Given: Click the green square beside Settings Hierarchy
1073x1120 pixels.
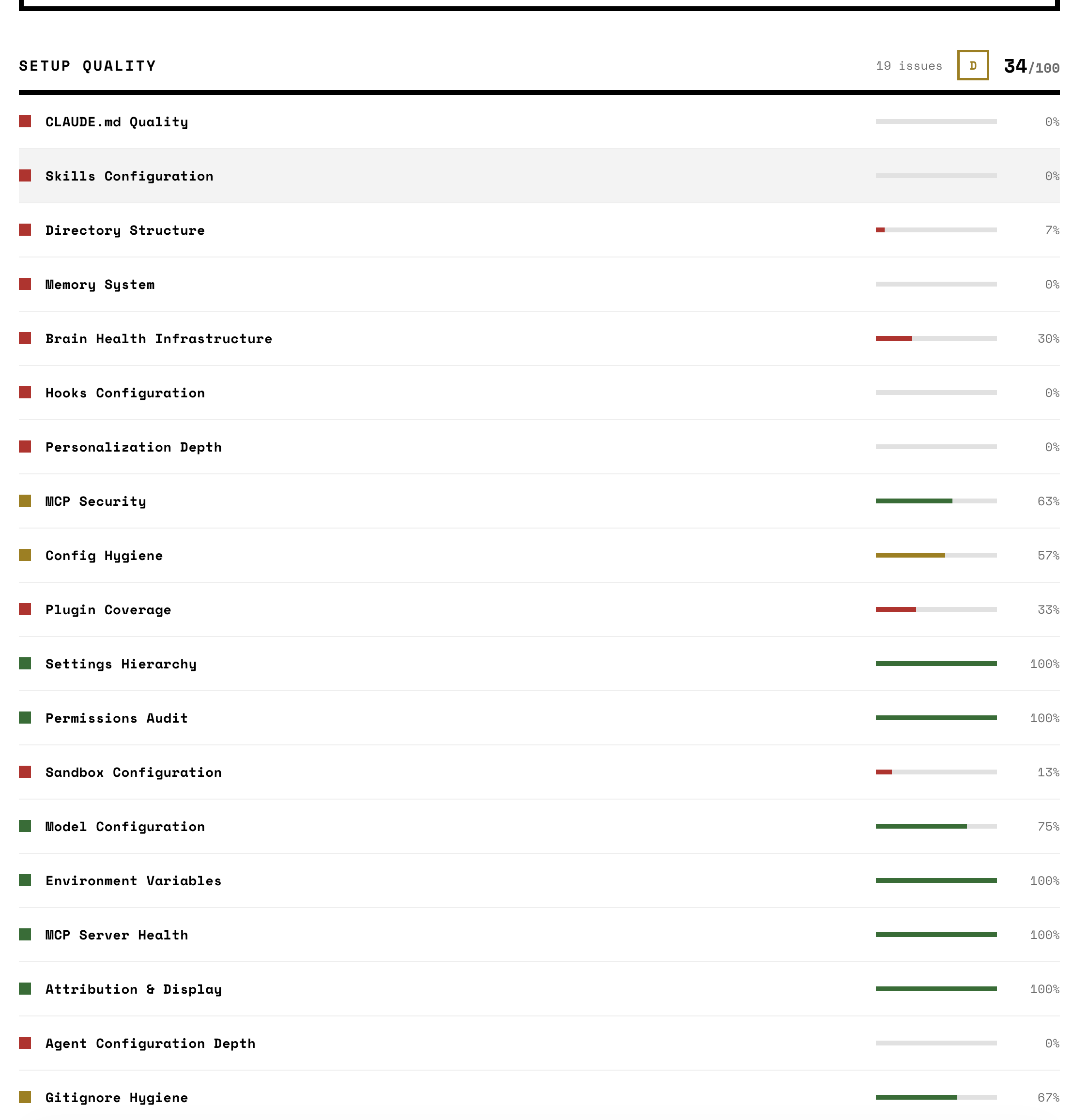Looking at the screenshot, I should 26,663.
